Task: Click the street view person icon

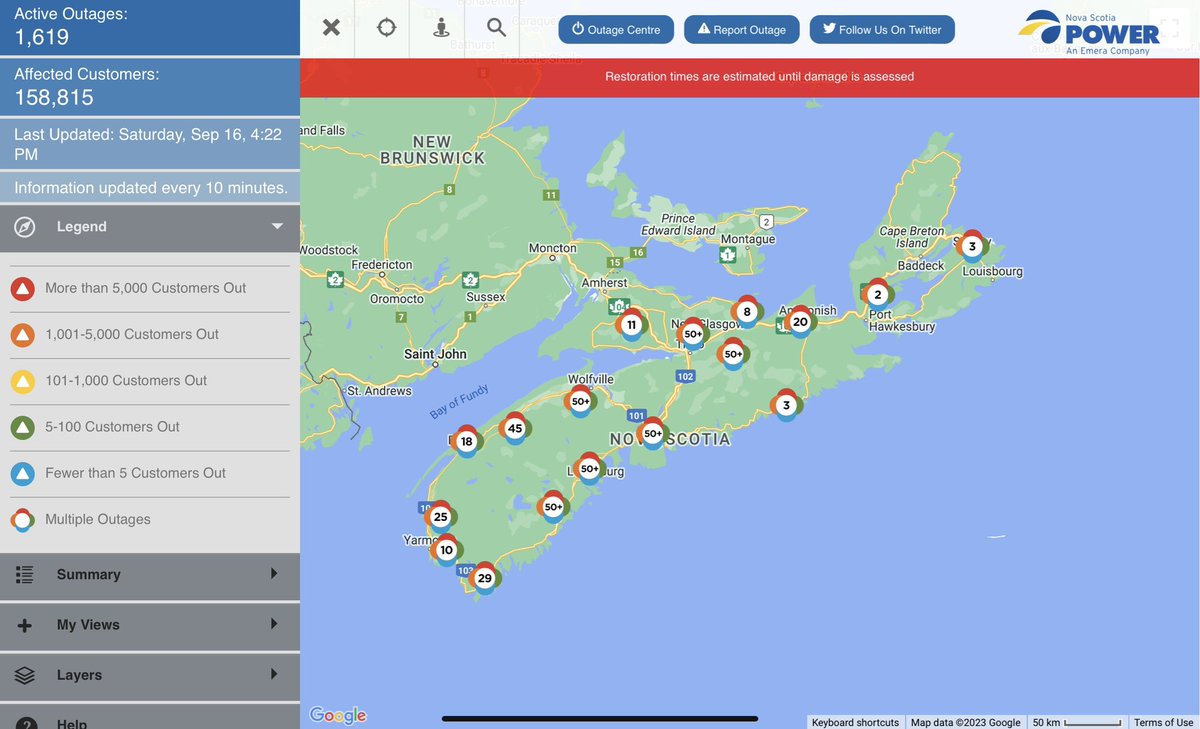Action: (x=441, y=28)
